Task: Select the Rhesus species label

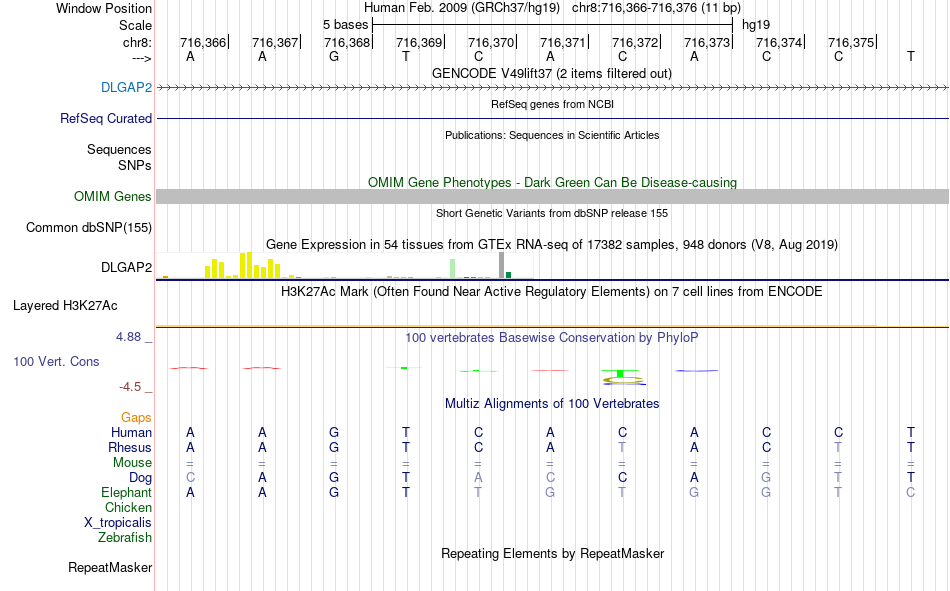Action: click(x=130, y=447)
